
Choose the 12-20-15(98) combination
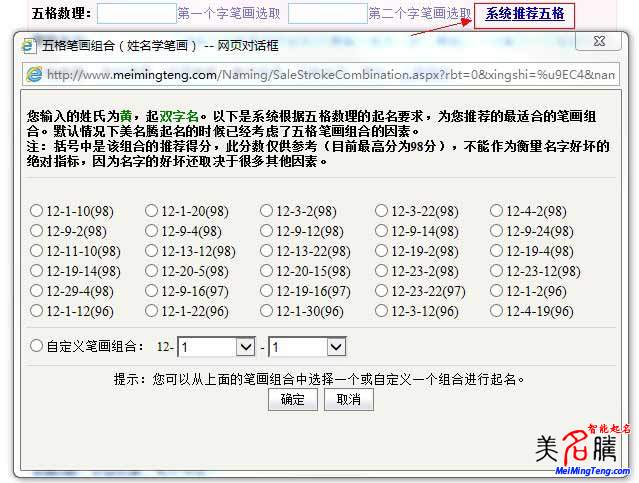pyautogui.click(x=267, y=271)
